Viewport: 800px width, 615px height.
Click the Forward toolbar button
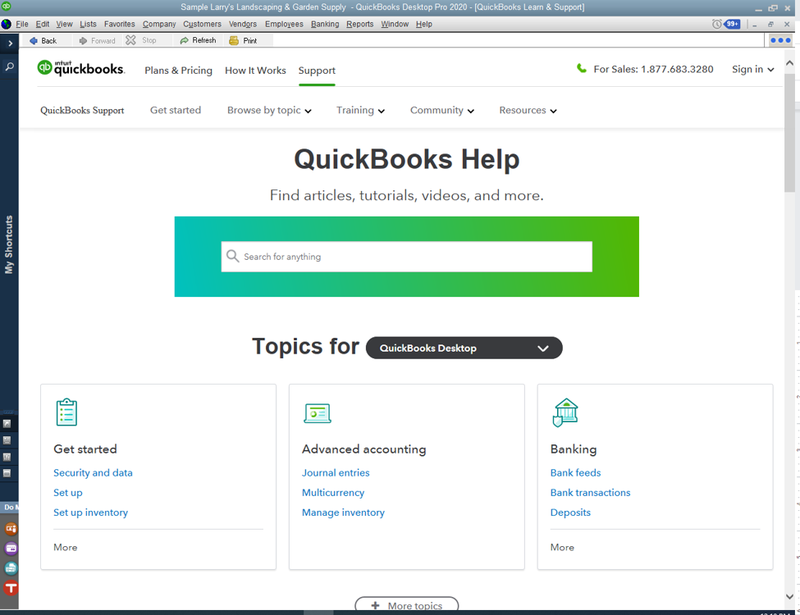[x=97, y=41]
